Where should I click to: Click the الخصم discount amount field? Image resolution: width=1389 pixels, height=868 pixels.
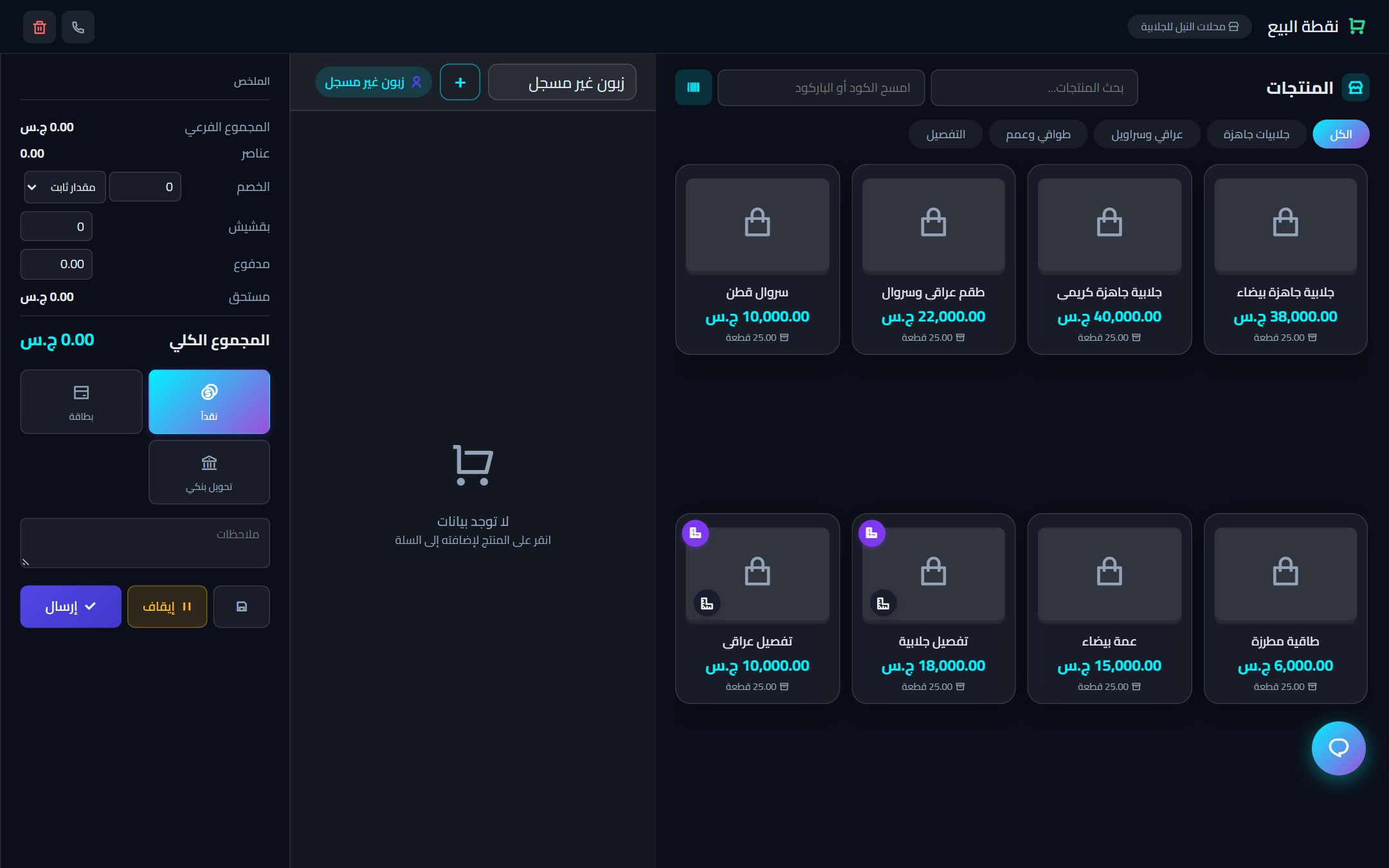tap(145, 187)
